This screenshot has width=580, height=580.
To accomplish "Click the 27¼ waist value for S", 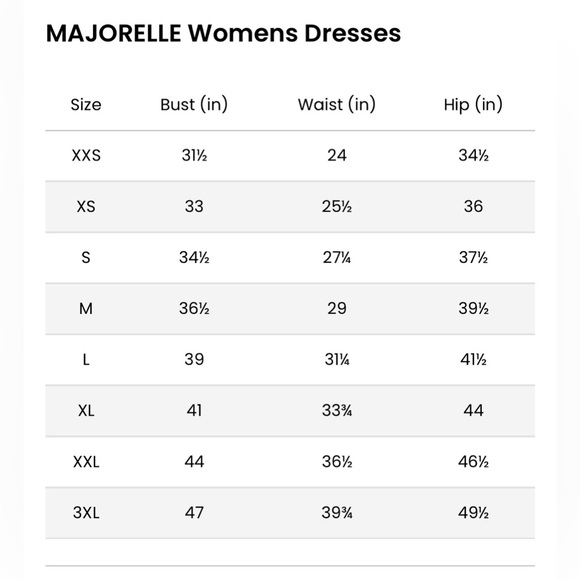I will (x=337, y=257).
